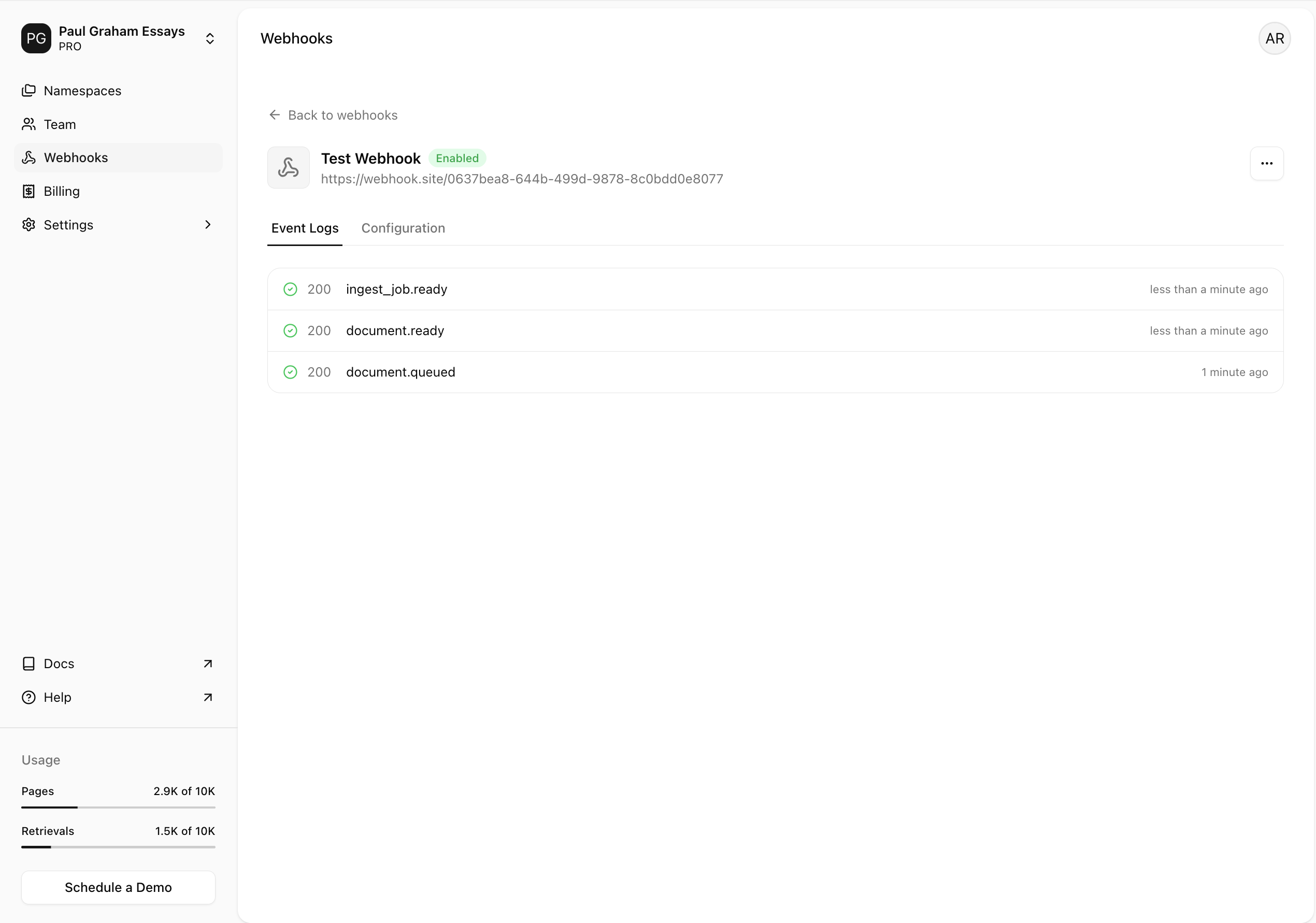
Task: Open the Docs external link icon
Action: [209, 663]
